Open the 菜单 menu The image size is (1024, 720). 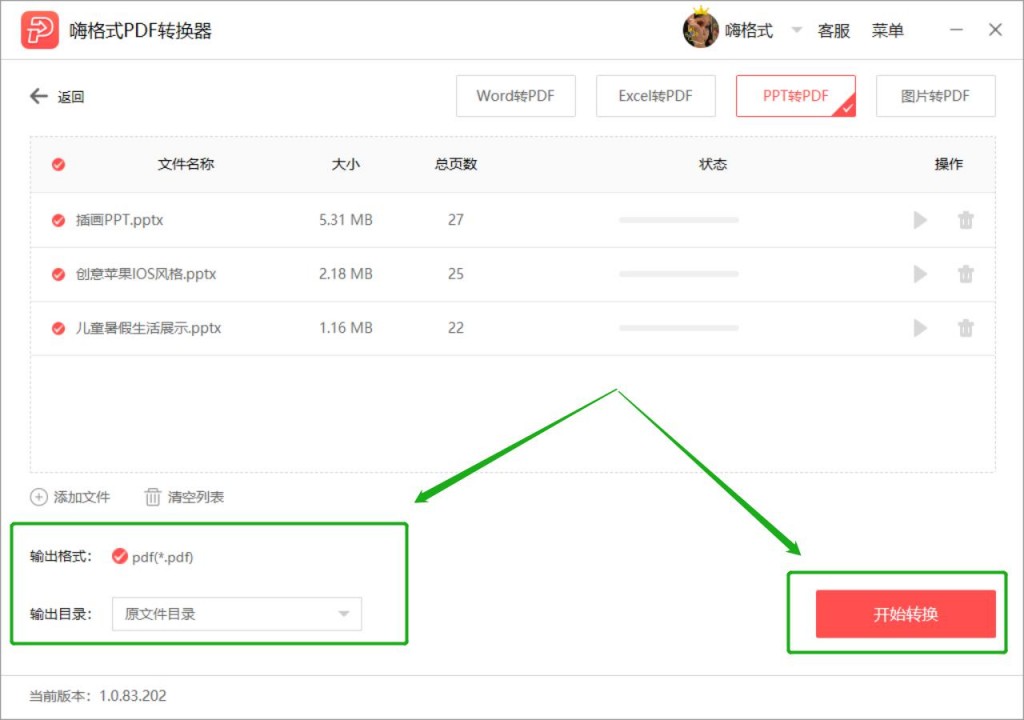(888, 31)
